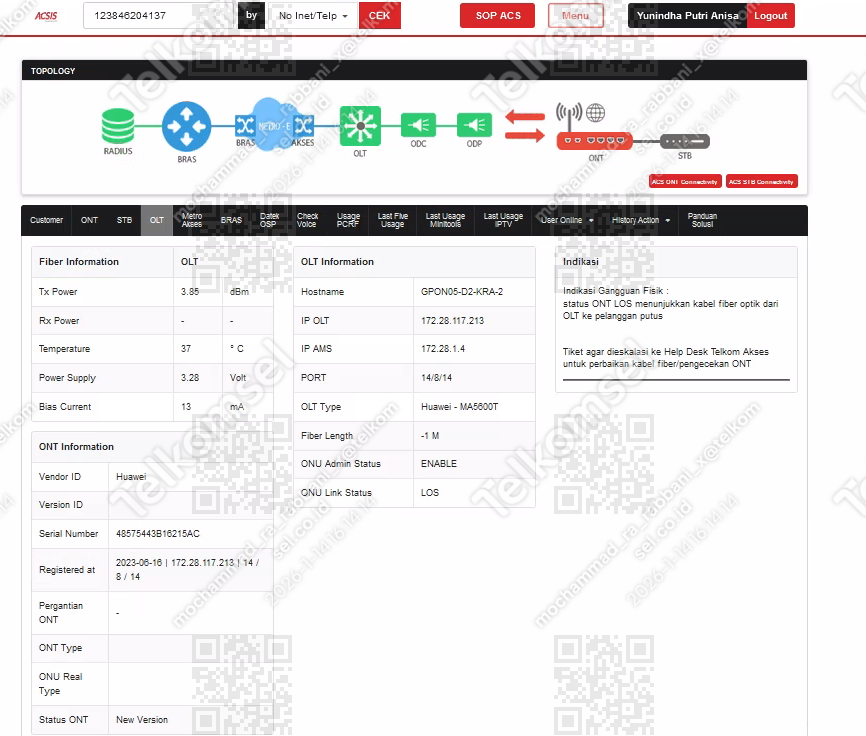866x736 pixels.
Task: Click Vendor ID value Huawei
Action: point(131,476)
